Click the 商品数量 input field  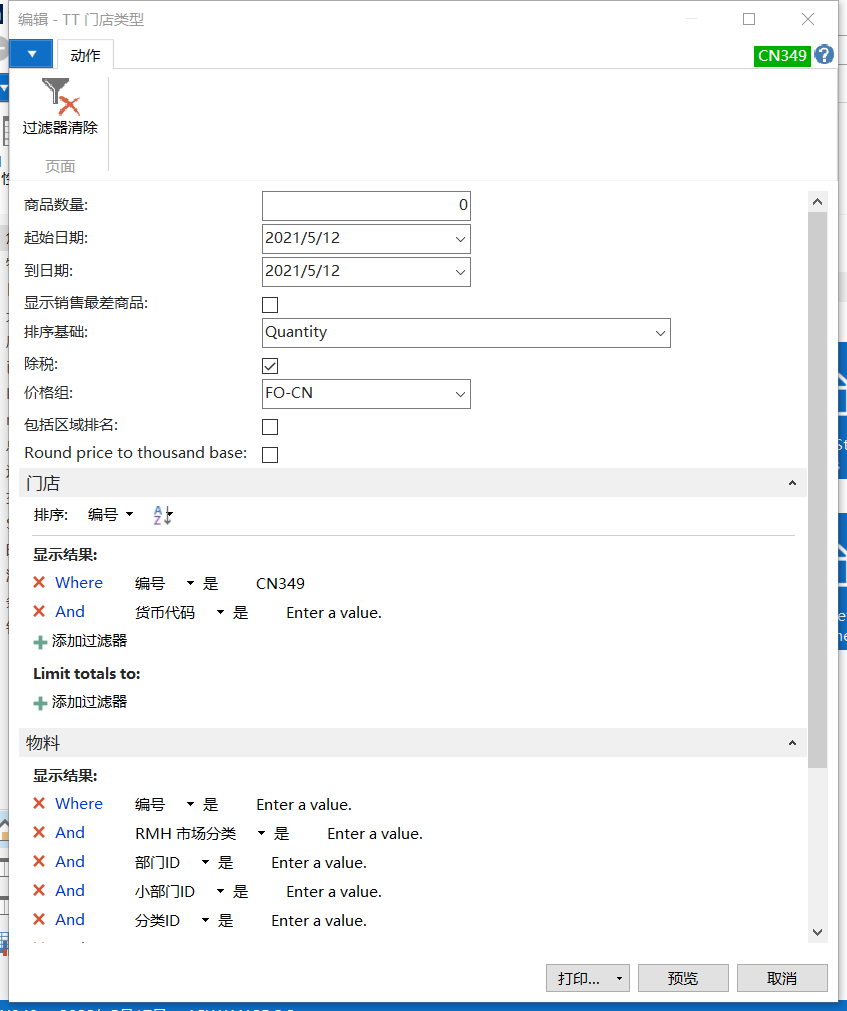click(x=366, y=206)
